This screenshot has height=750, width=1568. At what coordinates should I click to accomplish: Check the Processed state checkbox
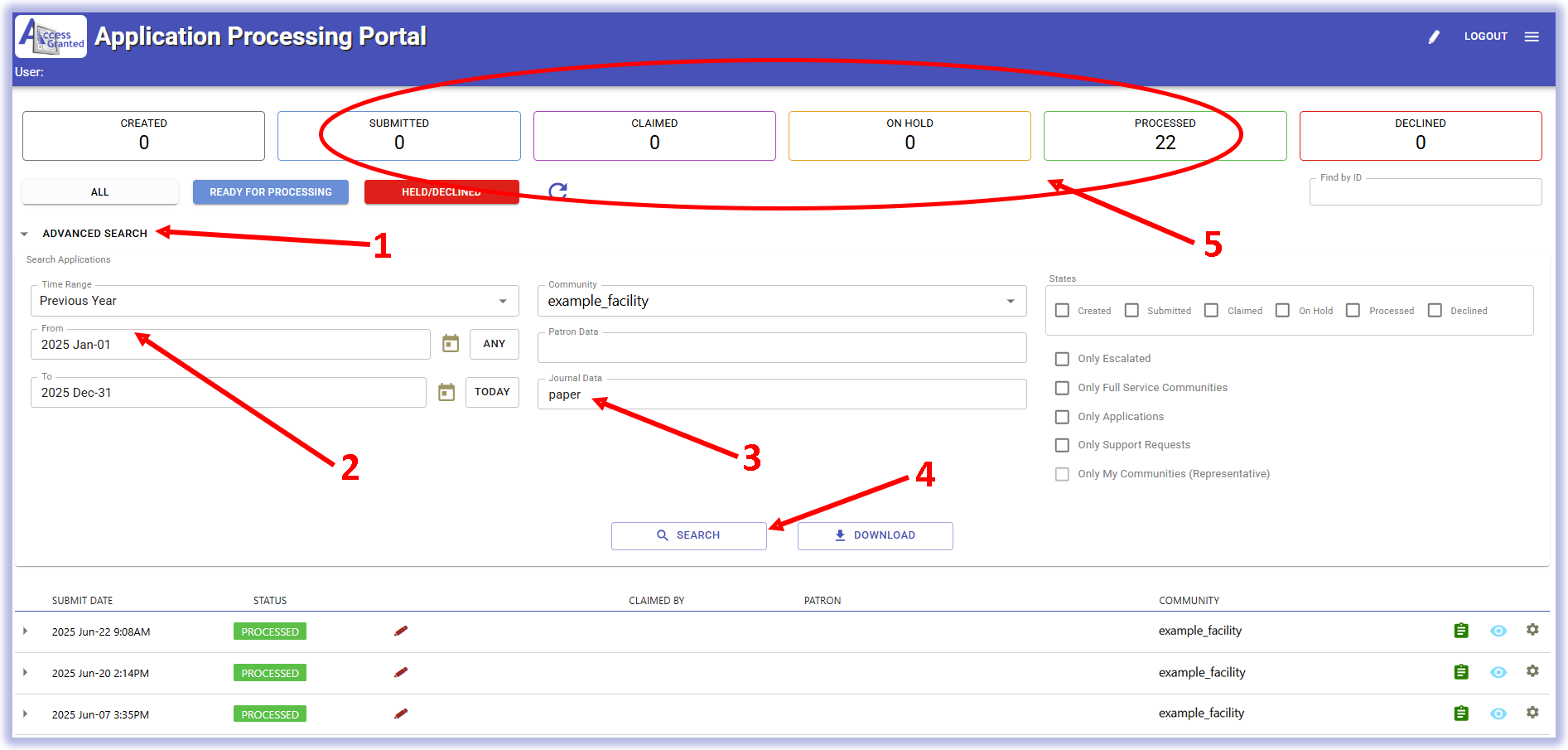pyautogui.click(x=1353, y=311)
